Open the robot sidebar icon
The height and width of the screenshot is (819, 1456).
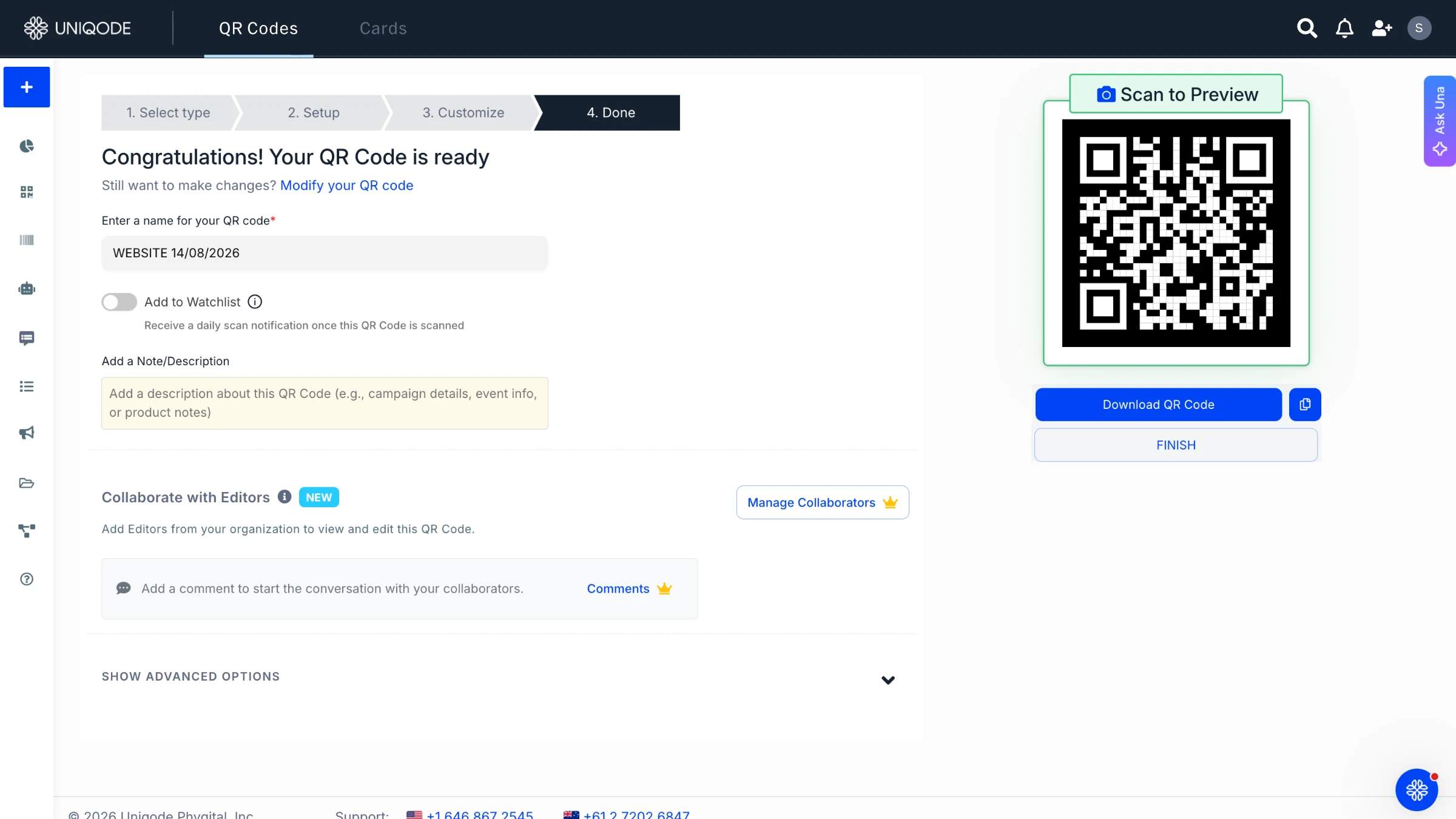pos(27,289)
